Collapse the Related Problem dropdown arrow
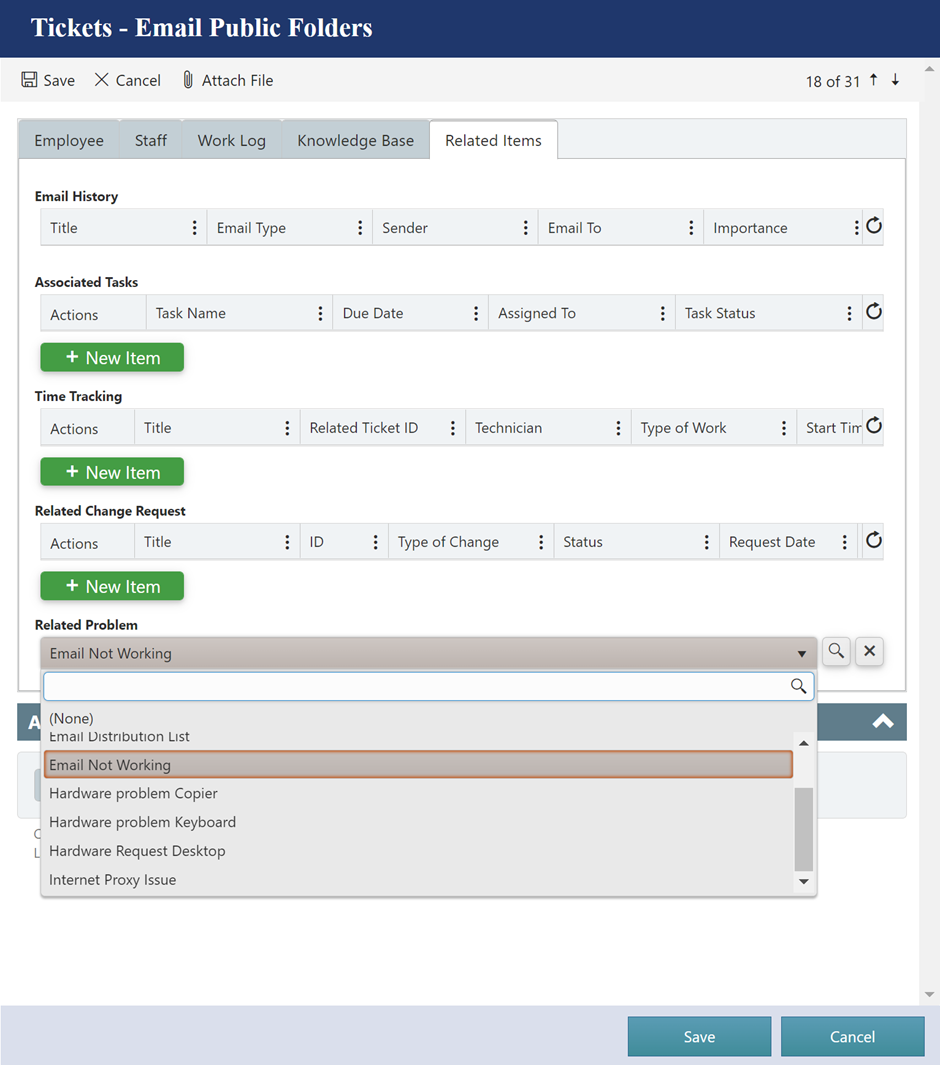This screenshot has height=1065, width=940. pos(802,652)
